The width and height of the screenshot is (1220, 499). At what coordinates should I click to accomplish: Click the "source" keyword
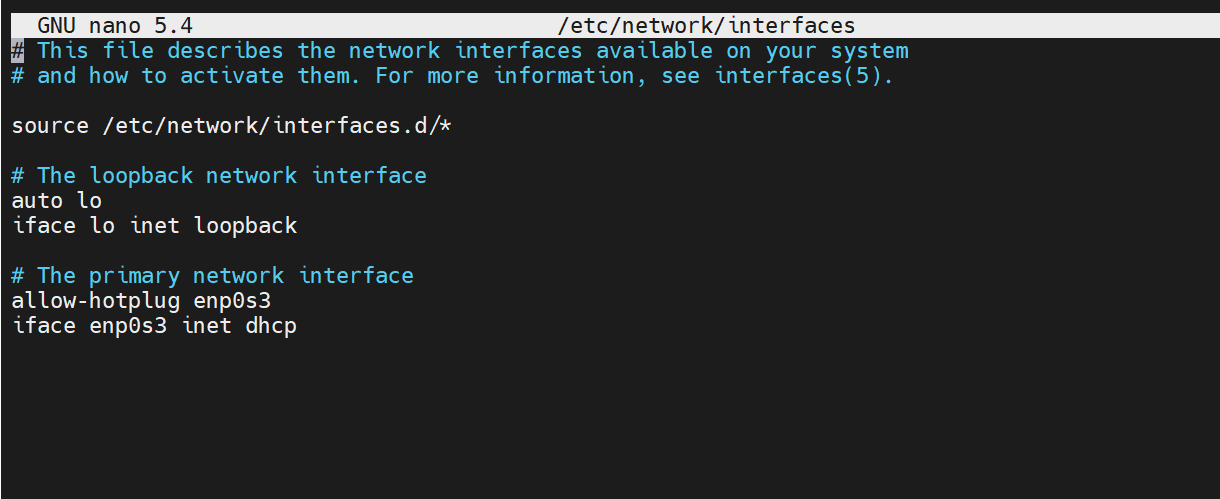coord(50,126)
